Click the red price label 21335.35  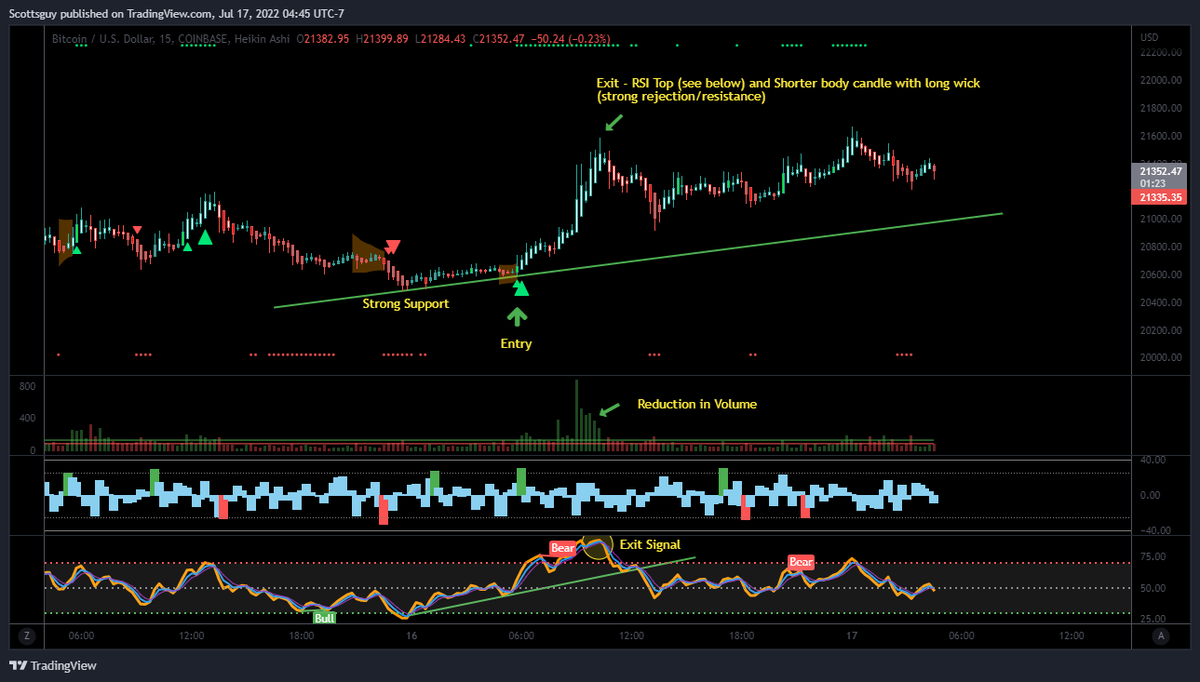point(1158,198)
